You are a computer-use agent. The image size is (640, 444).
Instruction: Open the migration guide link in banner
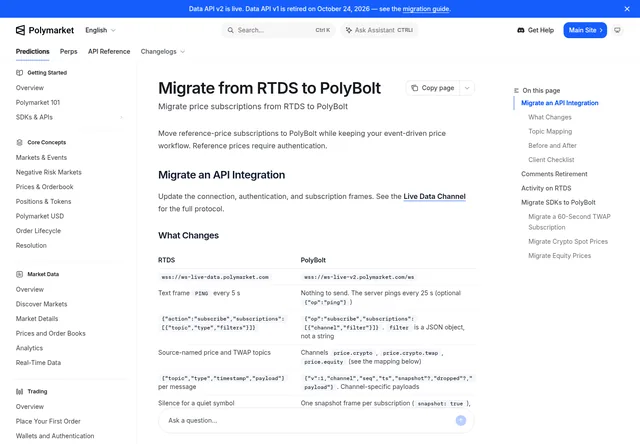[x=426, y=9]
